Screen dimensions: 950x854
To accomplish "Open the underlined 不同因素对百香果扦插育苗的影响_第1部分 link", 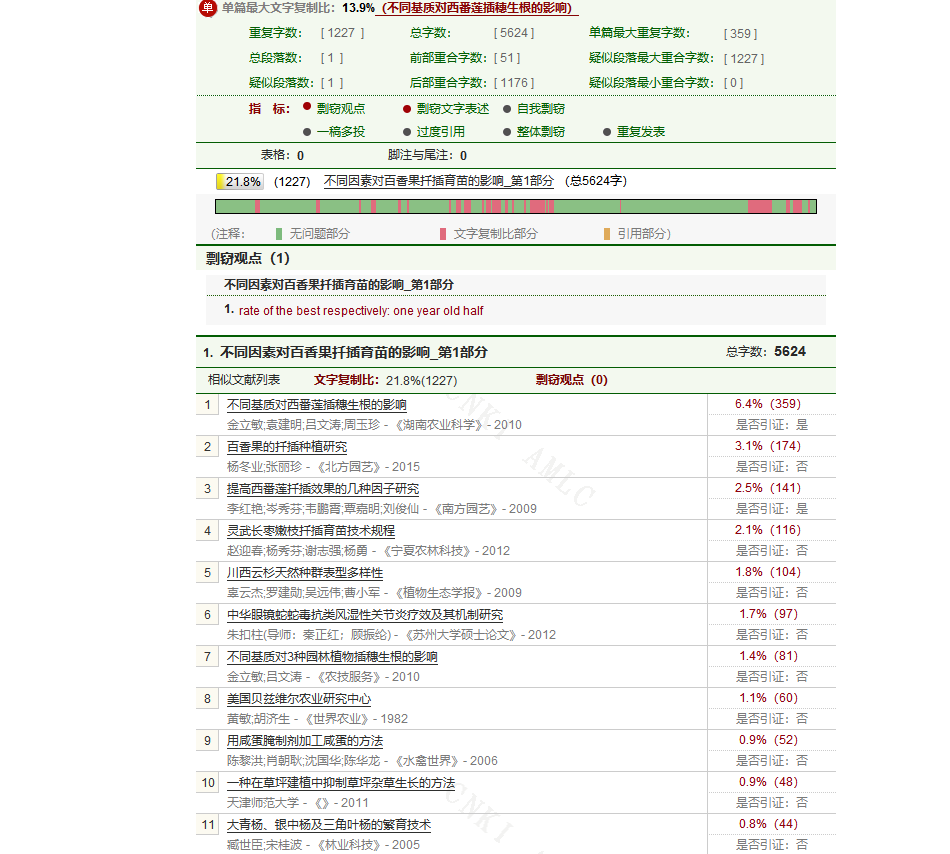I will tap(438, 182).
